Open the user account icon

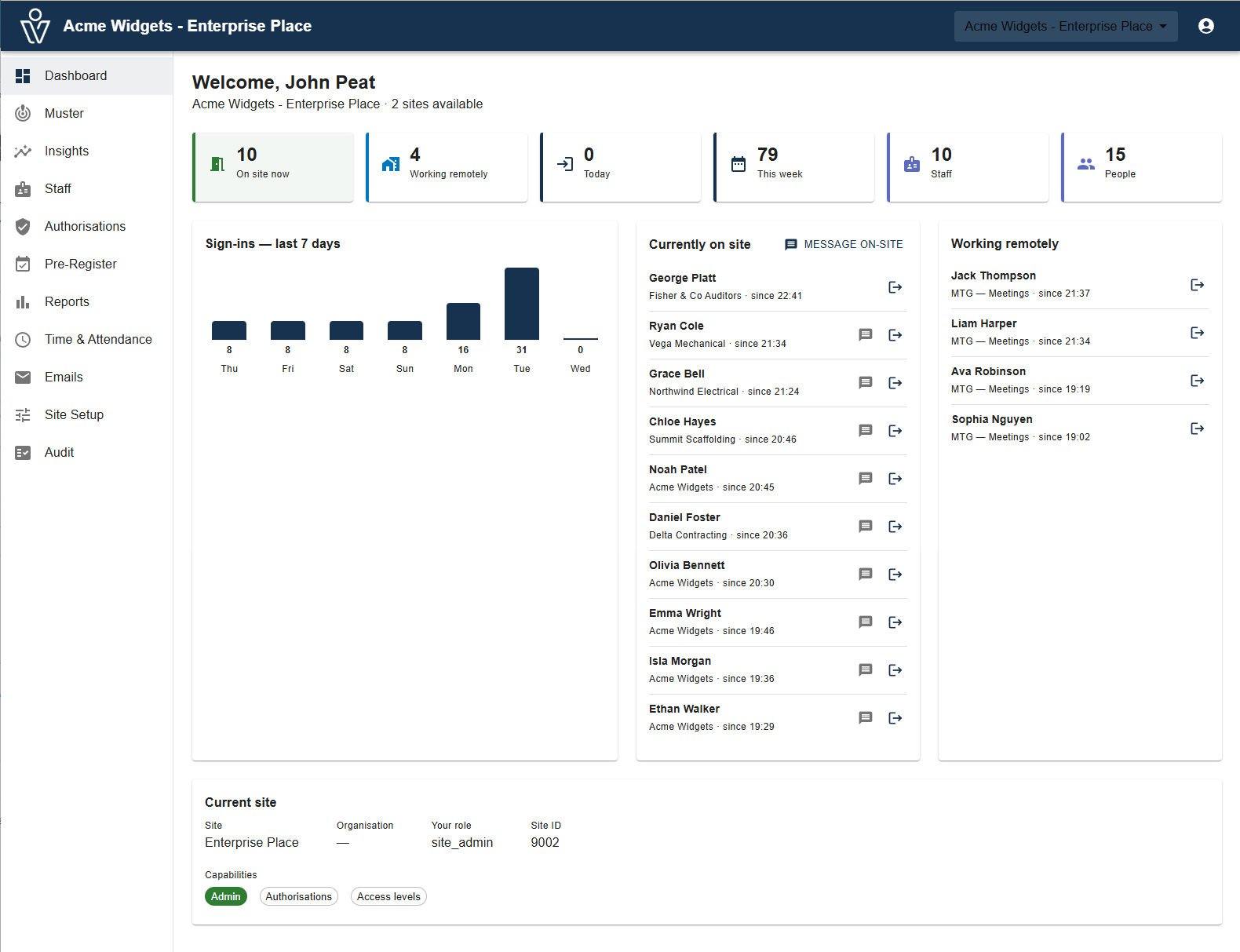pyautogui.click(x=1206, y=26)
